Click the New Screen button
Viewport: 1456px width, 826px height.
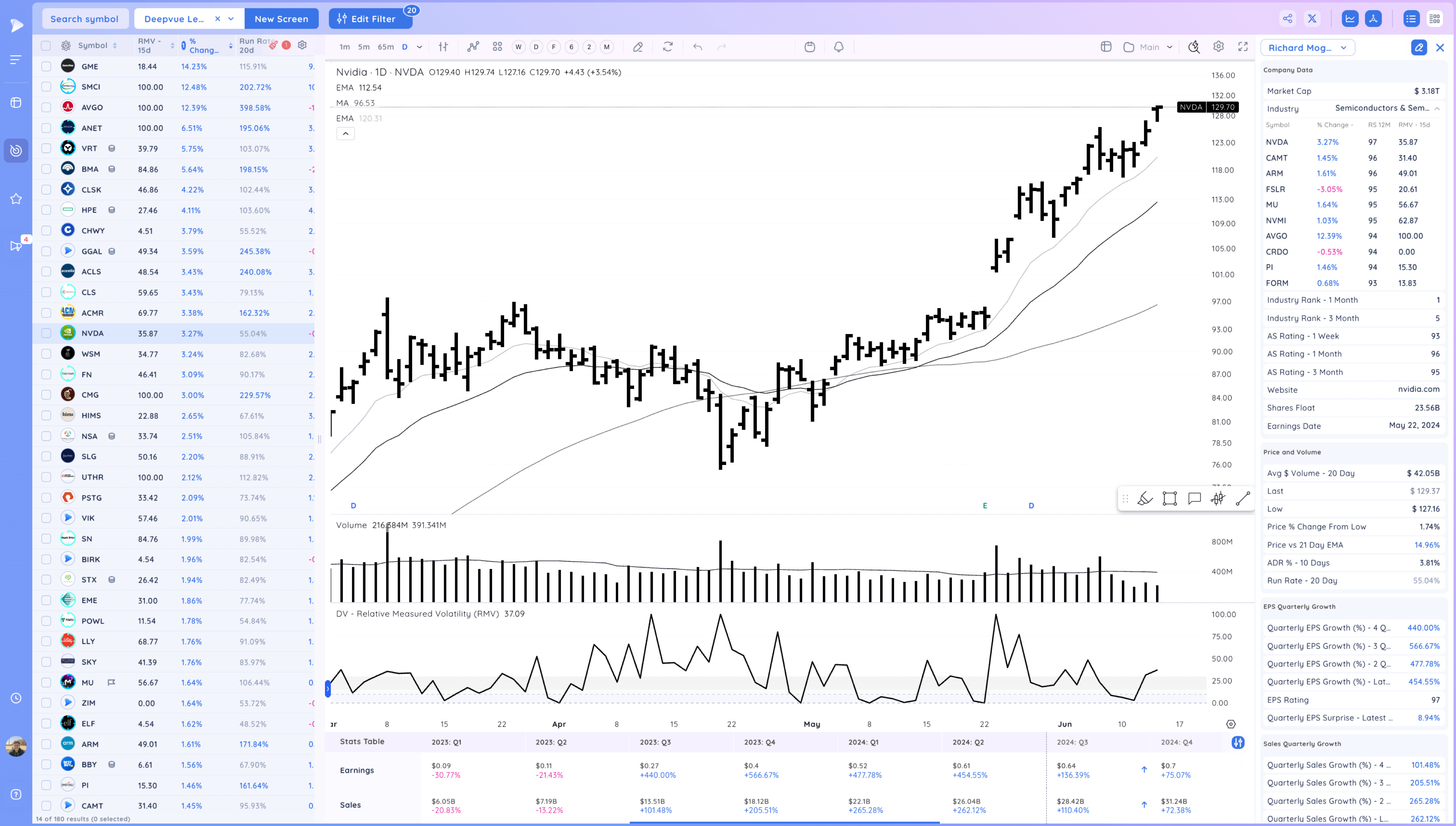coord(281,19)
